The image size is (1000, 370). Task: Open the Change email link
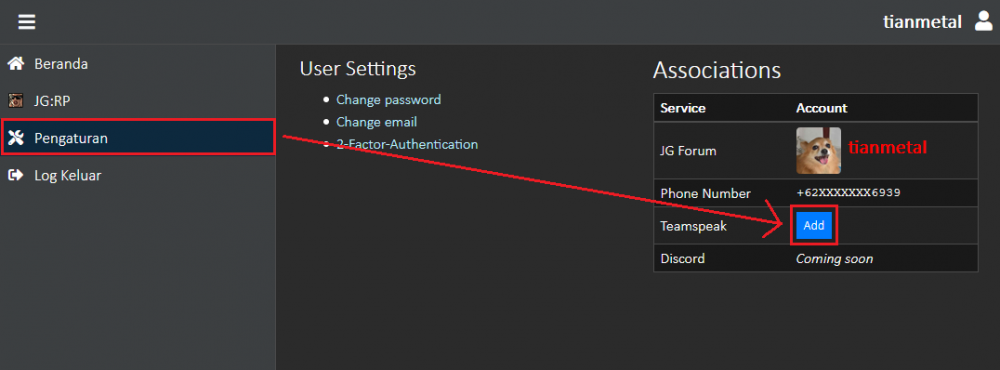[376, 122]
